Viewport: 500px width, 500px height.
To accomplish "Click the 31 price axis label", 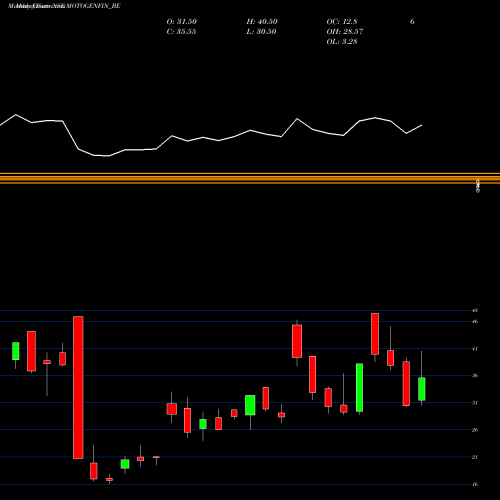I will (x=475, y=403).
